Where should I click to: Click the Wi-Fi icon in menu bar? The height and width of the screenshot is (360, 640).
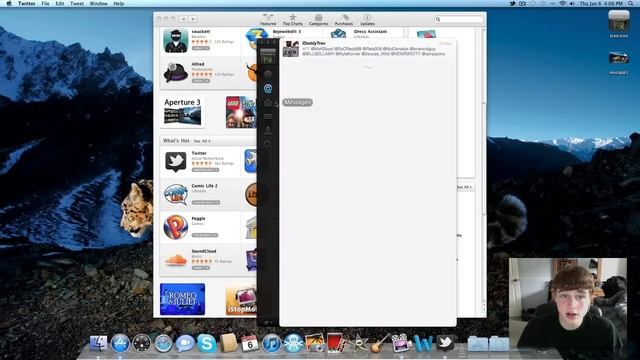(x=562, y=3)
